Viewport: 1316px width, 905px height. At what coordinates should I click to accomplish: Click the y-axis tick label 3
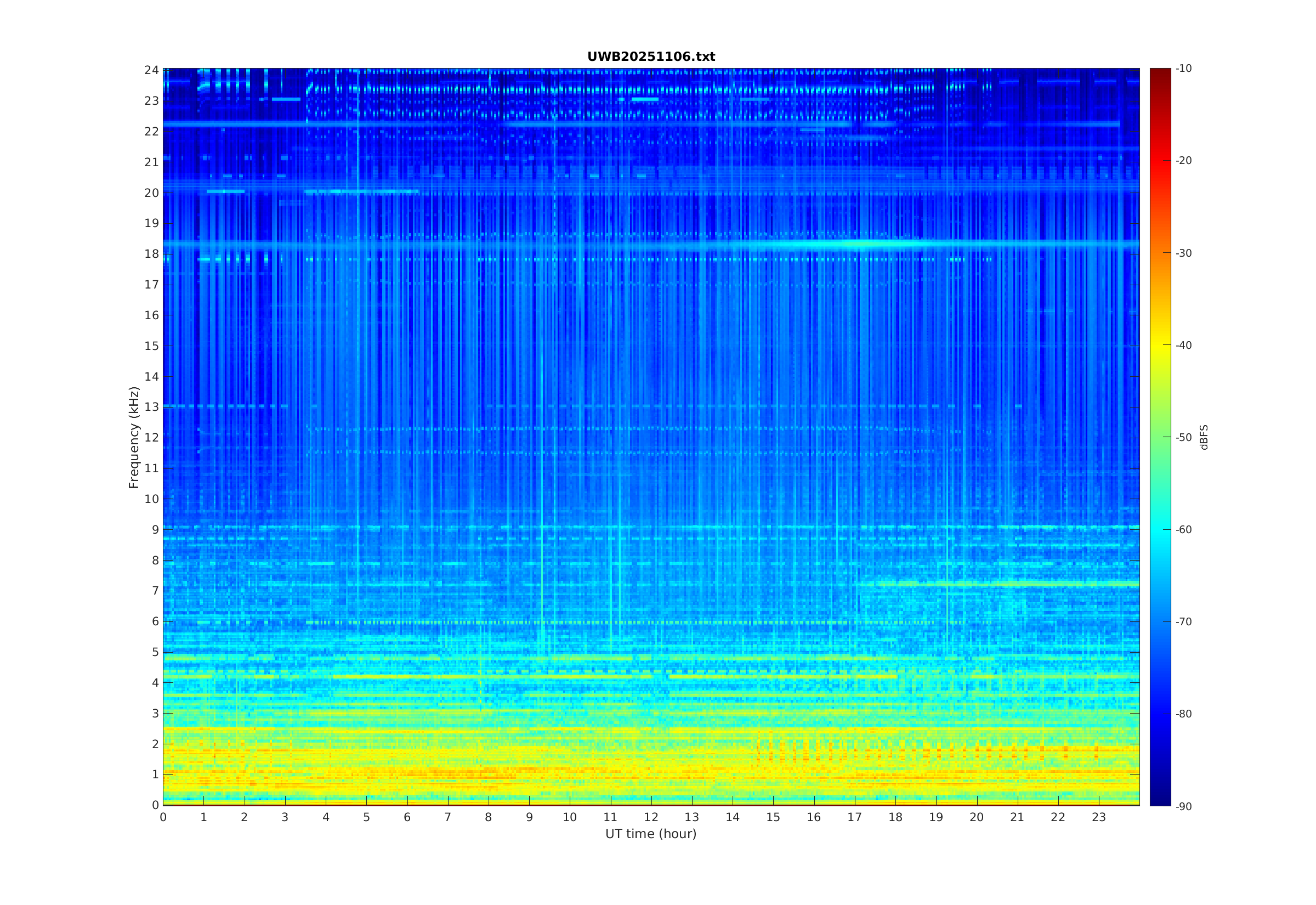pos(155,714)
